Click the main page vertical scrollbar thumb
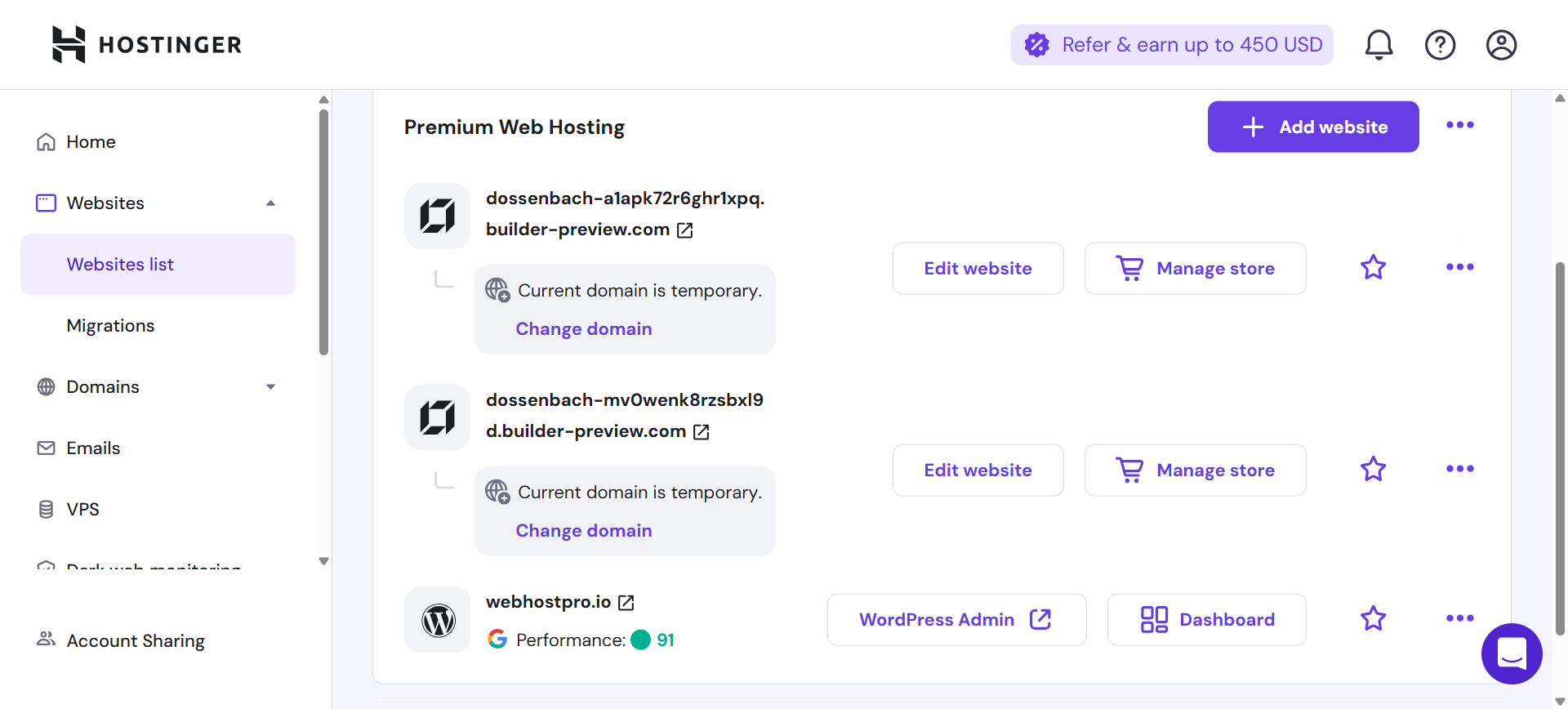This screenshot has width=1568, height=709. [x=1560, y=448]
